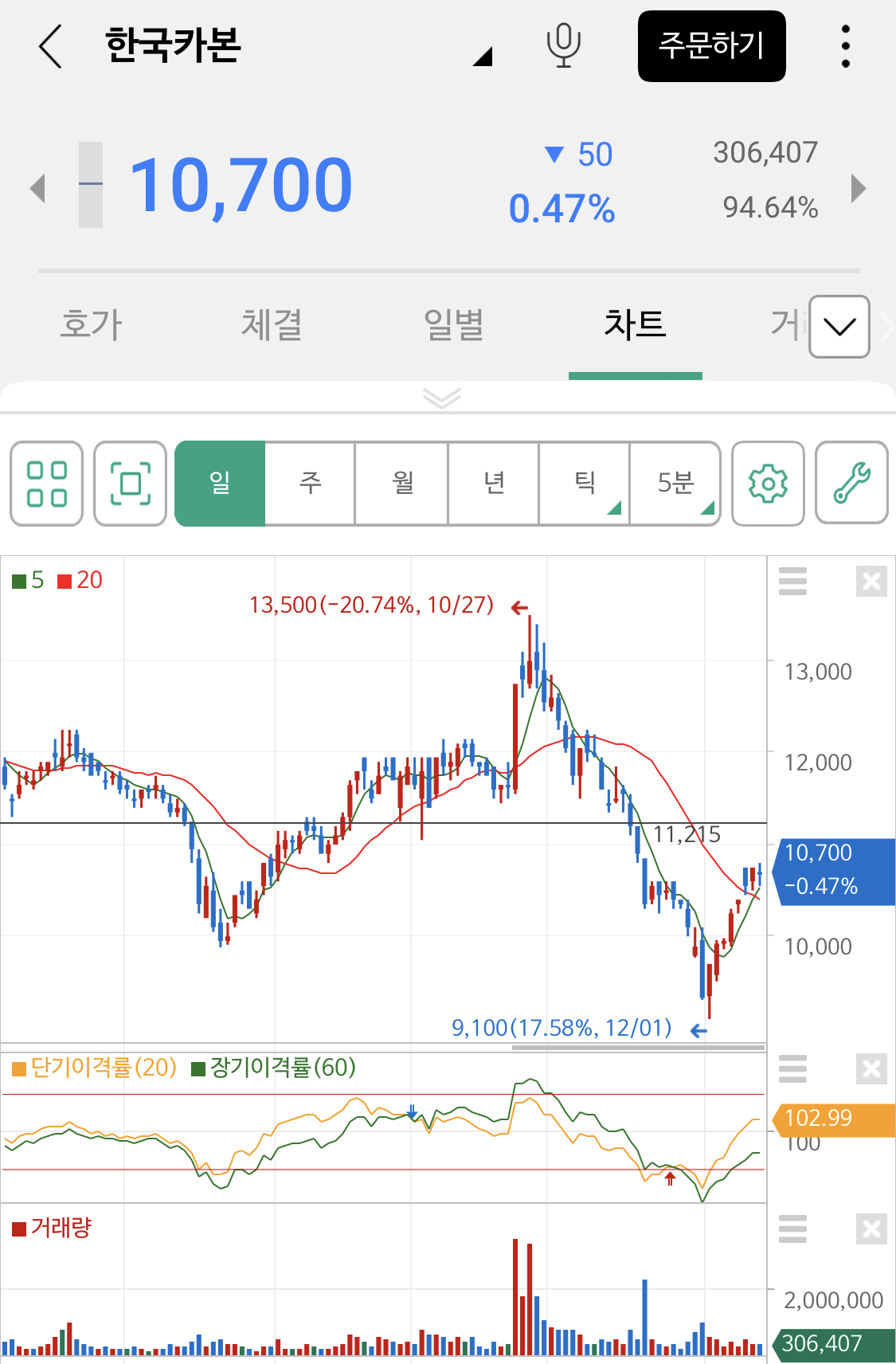Select the 년 yearly period button
896x1364 pixels.
pyautogui.click(x=494, y=484)
